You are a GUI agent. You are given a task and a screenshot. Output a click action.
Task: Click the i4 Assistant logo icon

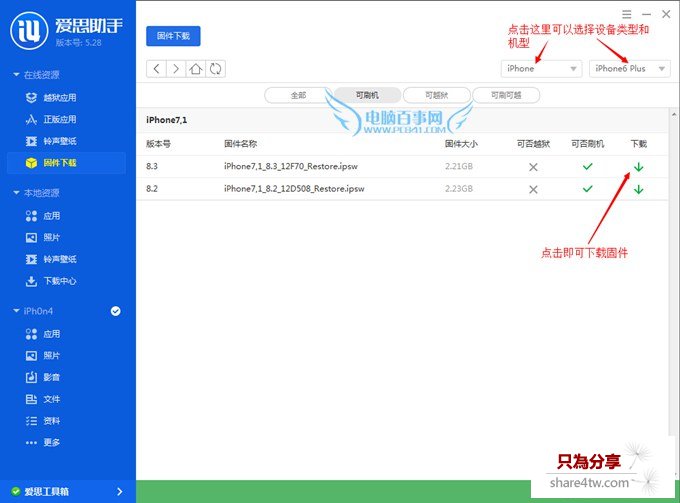[29, 30]
